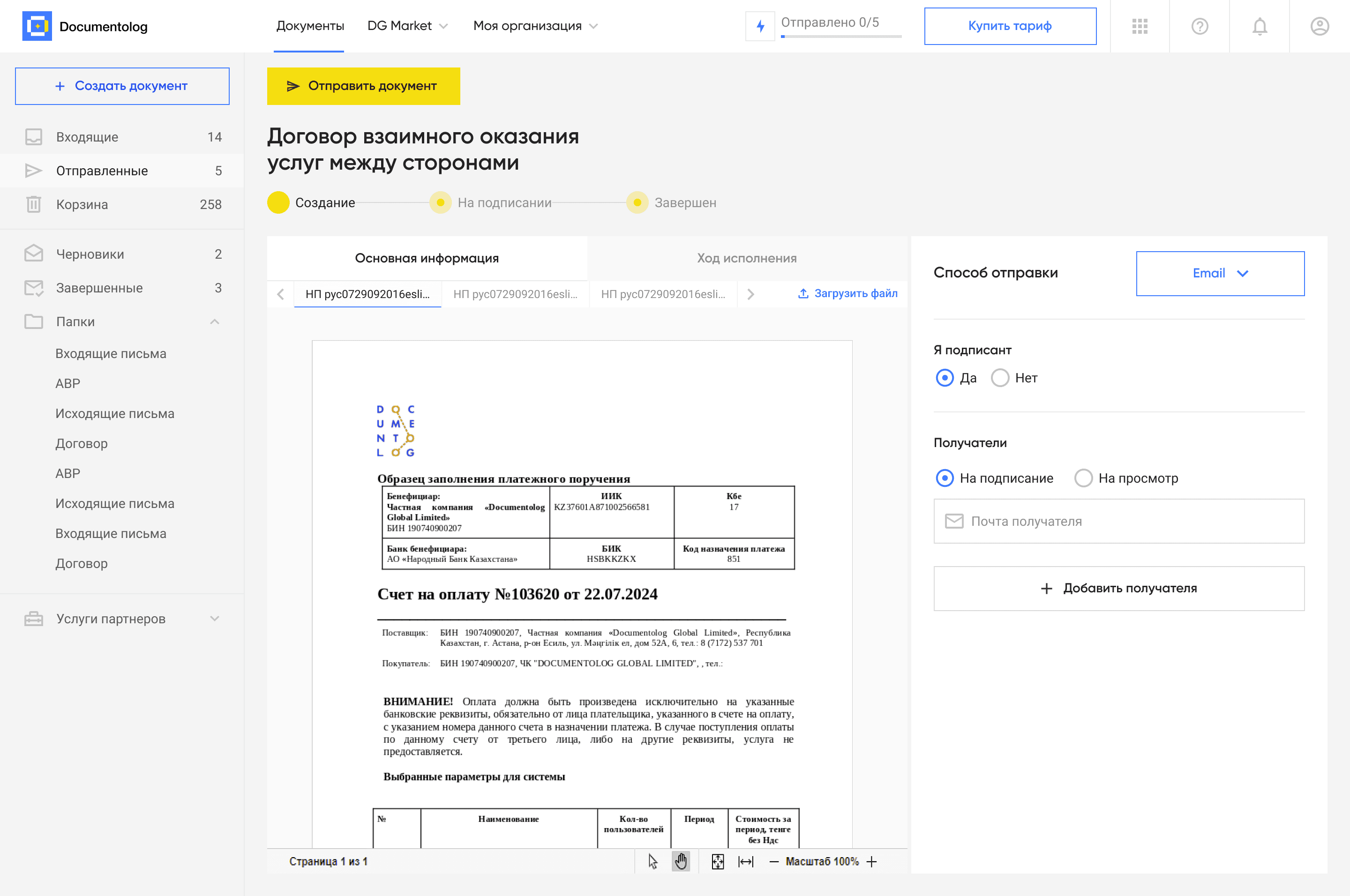Select 'Нет' for Я подписант
This screenshot has width=1350, height=896.
point(1000,378)
